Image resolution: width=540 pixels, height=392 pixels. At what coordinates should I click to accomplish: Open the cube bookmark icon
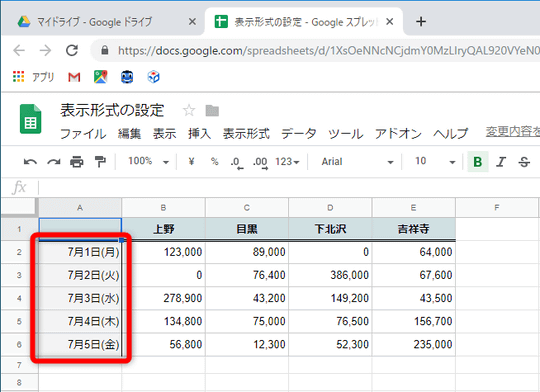pyautogui.click(x=153, y=77)
